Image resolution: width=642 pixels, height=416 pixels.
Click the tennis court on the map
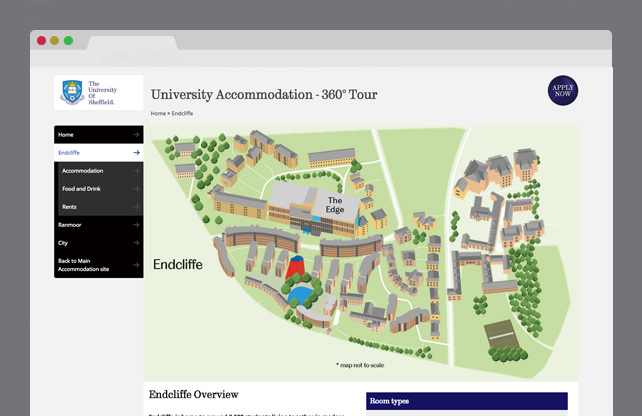505,334
